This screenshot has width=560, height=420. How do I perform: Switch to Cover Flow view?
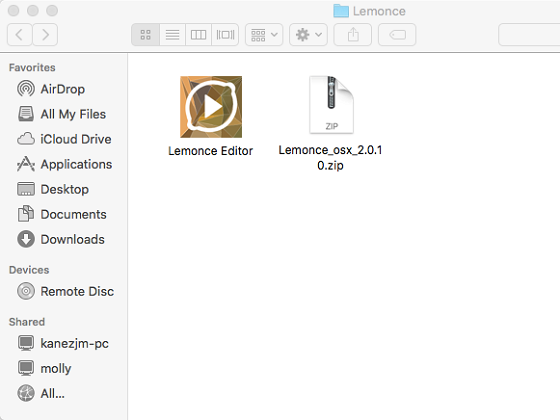tap(225, 35)
